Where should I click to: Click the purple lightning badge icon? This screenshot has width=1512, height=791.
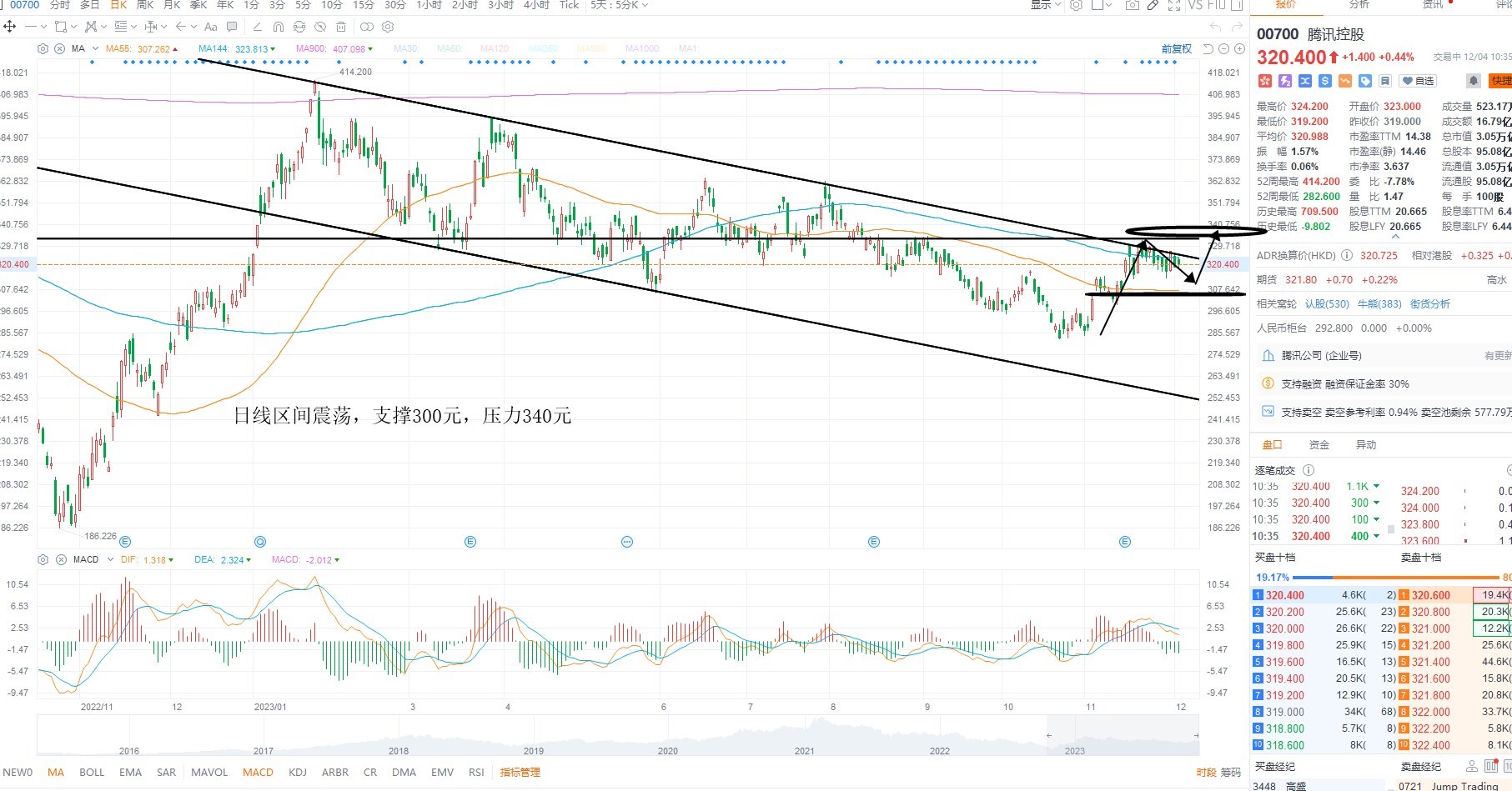click(1284, 81)
